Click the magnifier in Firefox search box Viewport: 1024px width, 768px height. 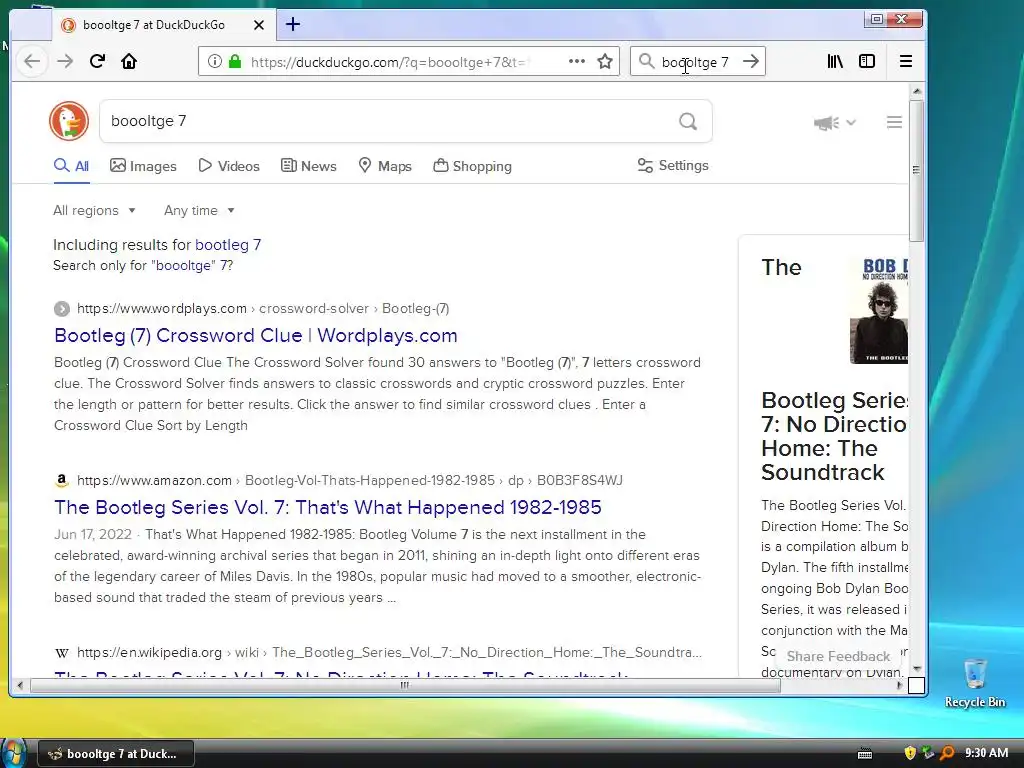pyautogui.click(x=647, y=61)
